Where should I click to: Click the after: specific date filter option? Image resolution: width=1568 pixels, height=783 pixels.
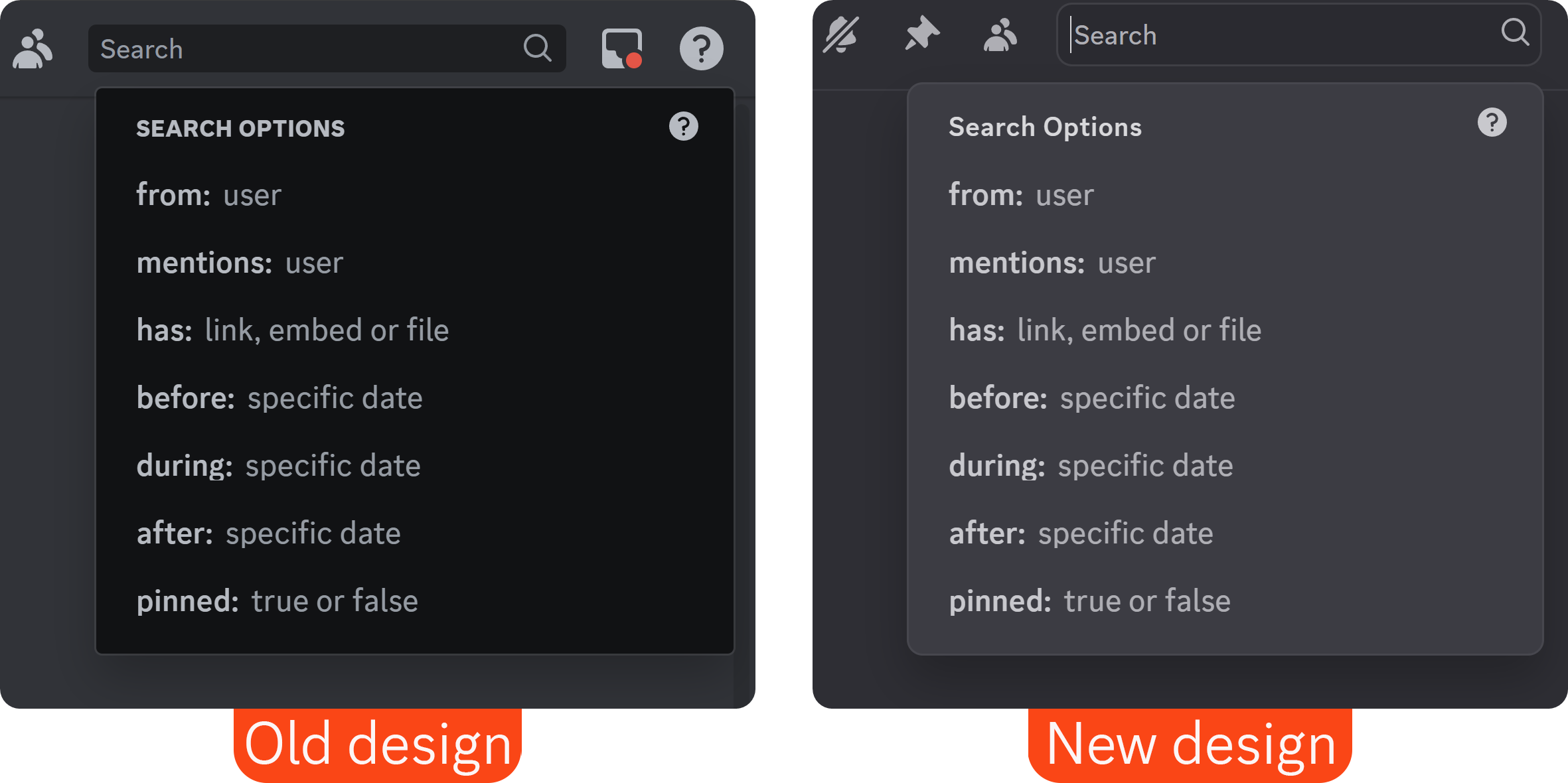pyautogui.click(x=269, y=532)
